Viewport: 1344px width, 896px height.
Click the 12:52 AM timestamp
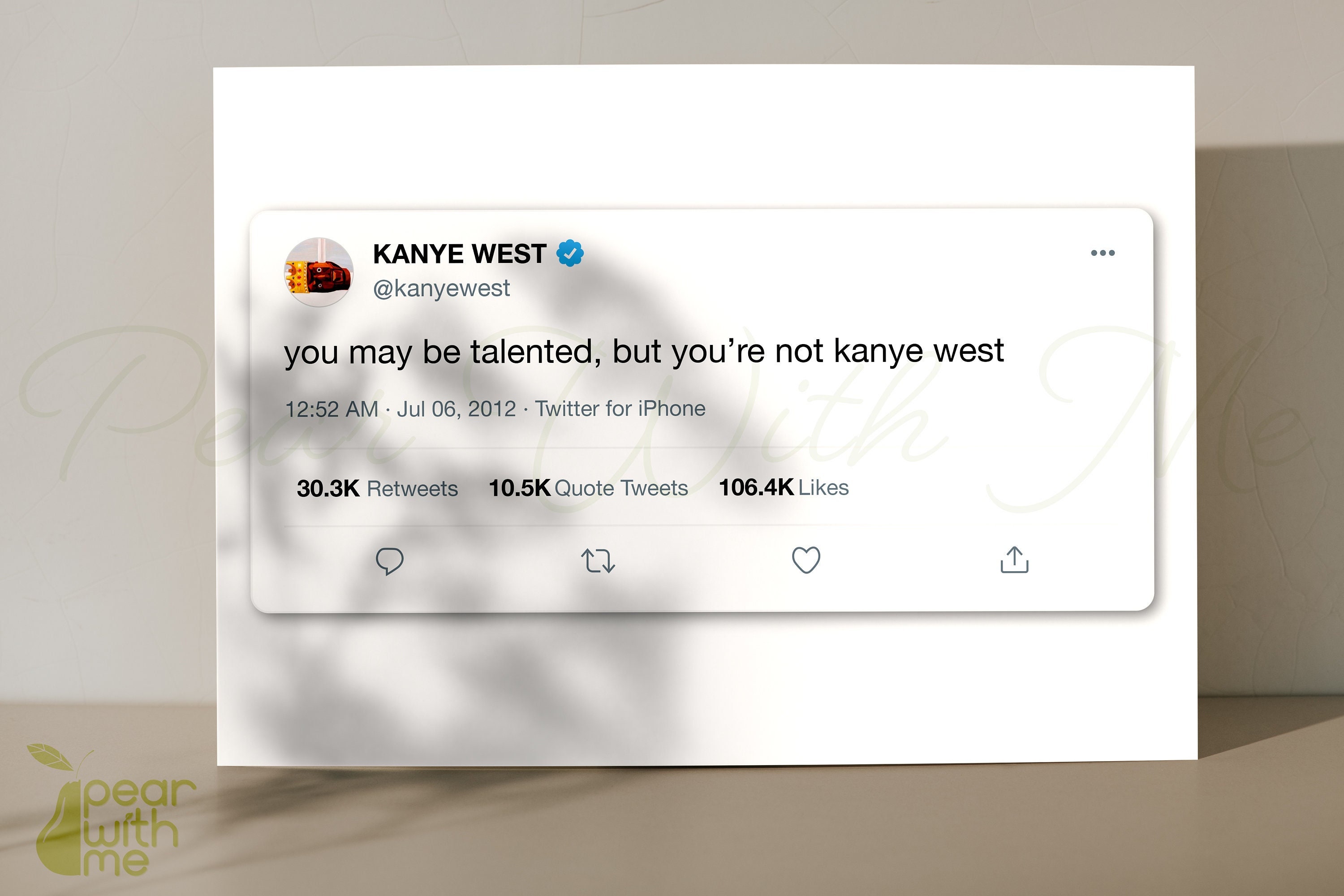[x=332, y=409]
